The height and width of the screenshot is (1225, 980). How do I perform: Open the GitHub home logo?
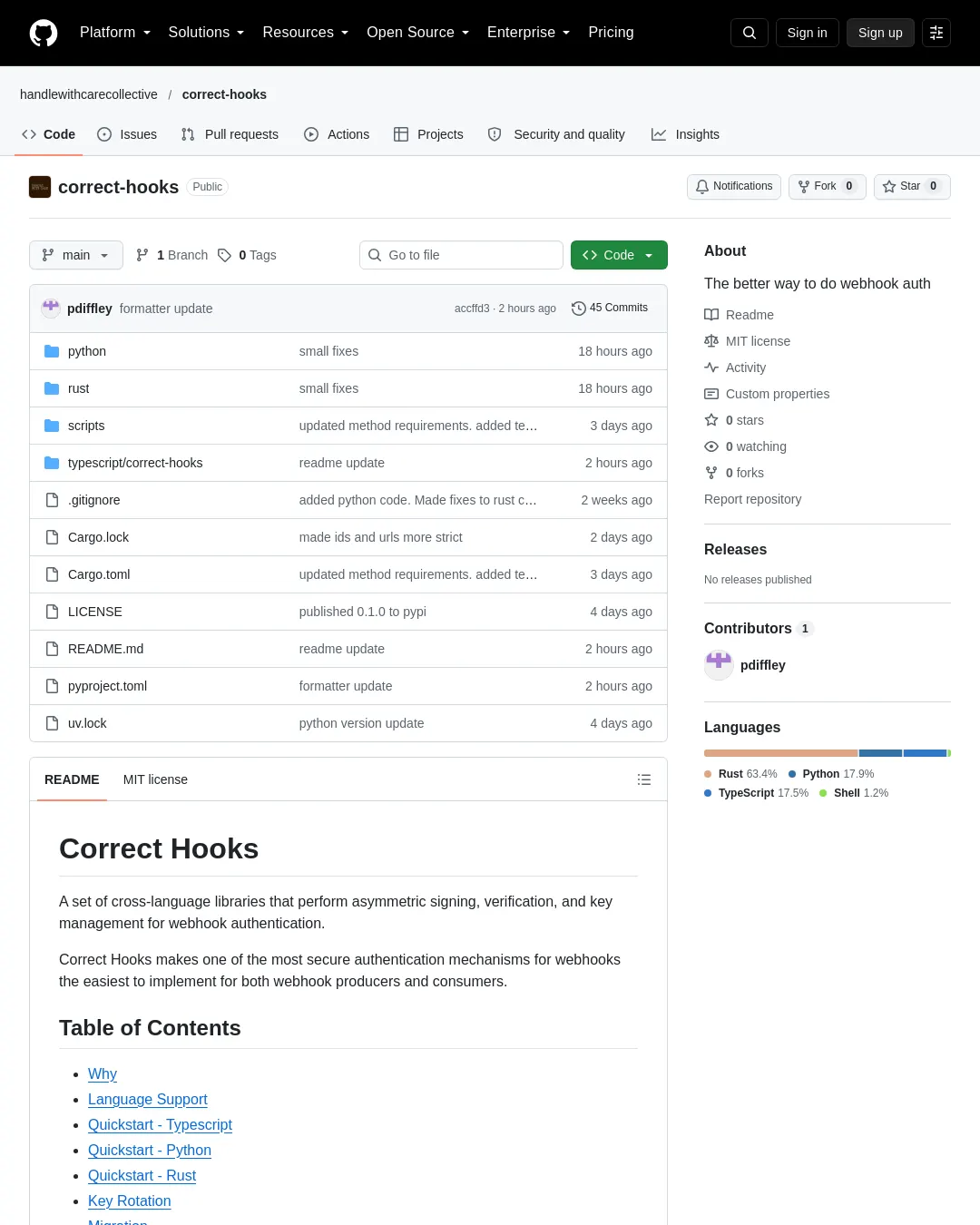pos(44,33)
